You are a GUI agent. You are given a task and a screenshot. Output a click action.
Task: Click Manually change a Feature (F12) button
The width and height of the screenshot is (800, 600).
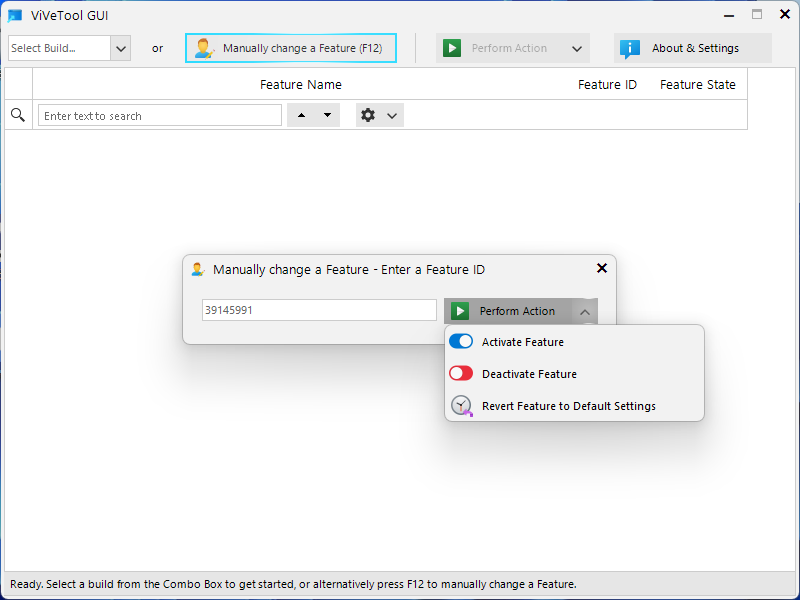tap(291, 48)
